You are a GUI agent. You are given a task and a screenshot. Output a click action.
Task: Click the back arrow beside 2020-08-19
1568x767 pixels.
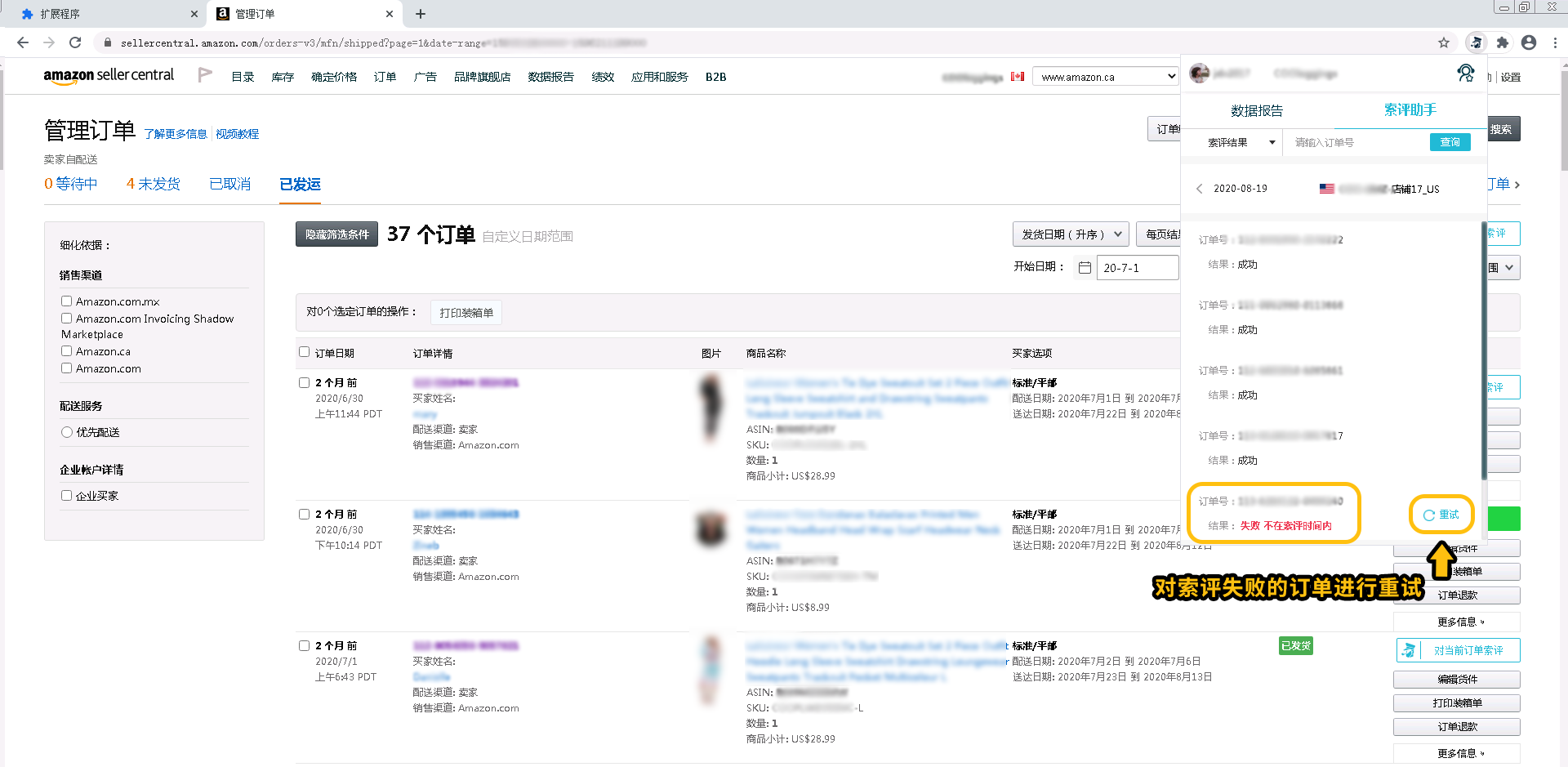pos(1199,189)
